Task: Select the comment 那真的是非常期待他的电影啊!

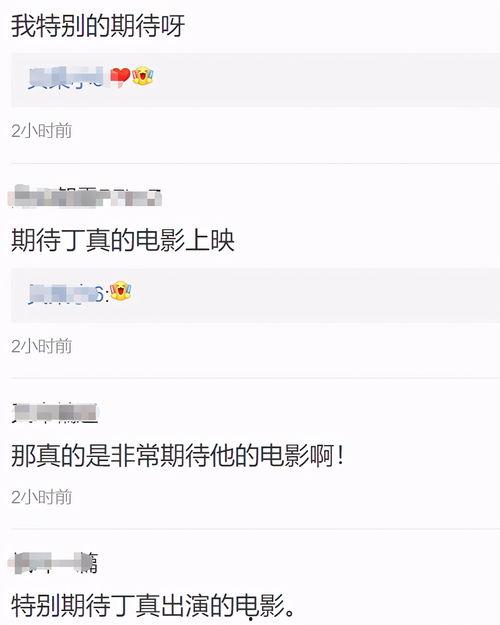Action: [x=177, y=455]
